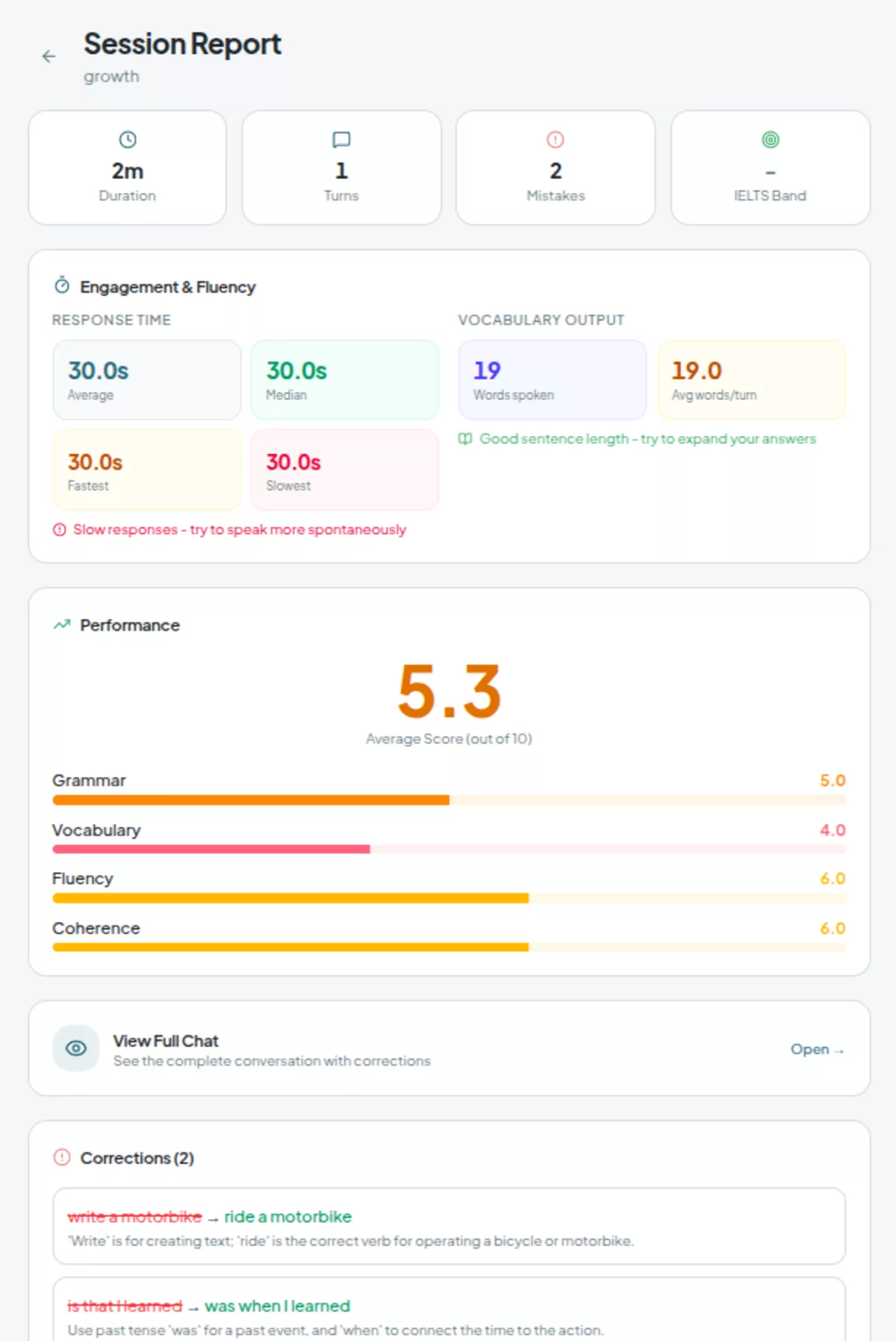Click the Performance heading
Screen dimensions: 896x1341
click(130, 625)
